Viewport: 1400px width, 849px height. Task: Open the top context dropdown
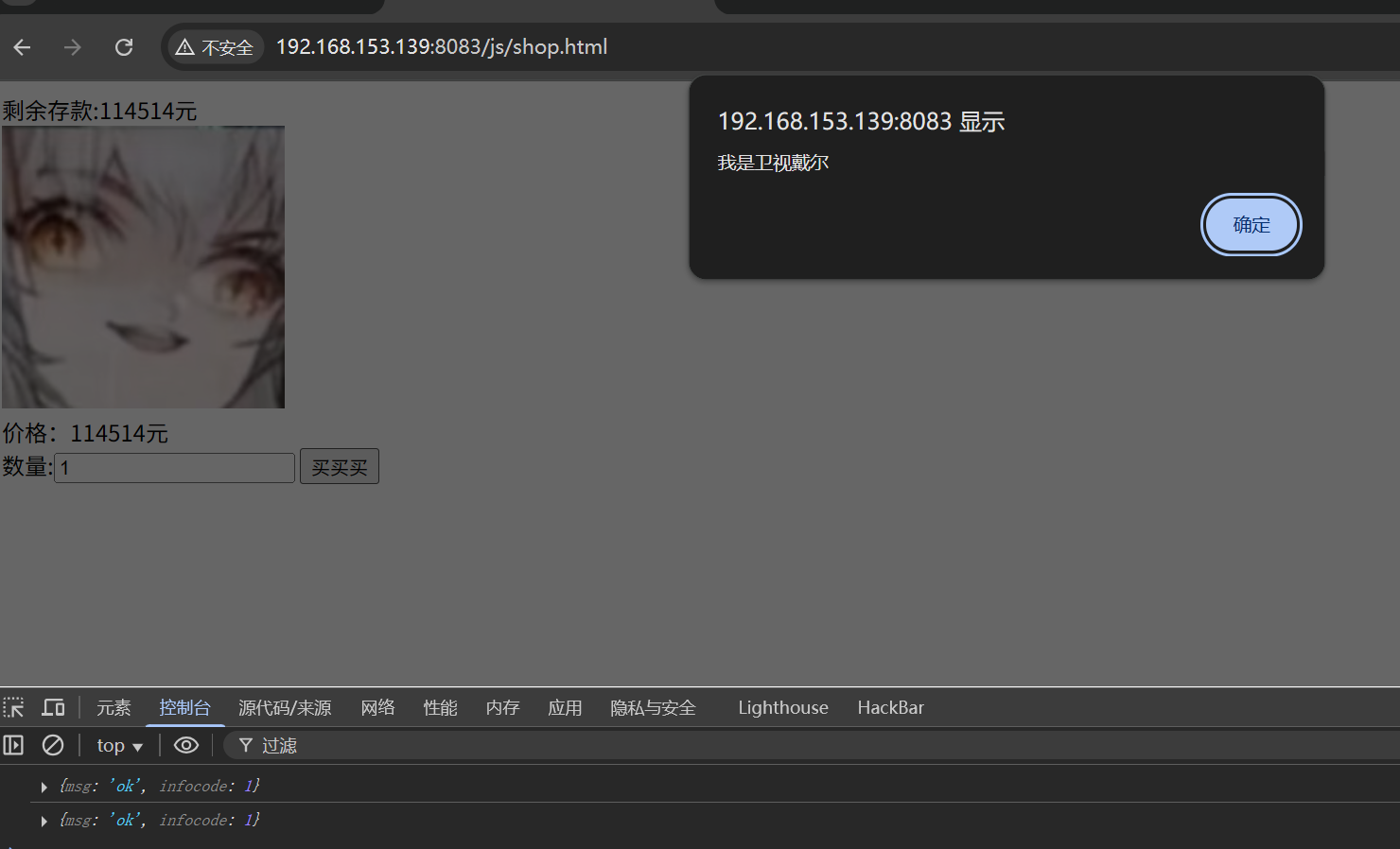click(x=120, y=746)
